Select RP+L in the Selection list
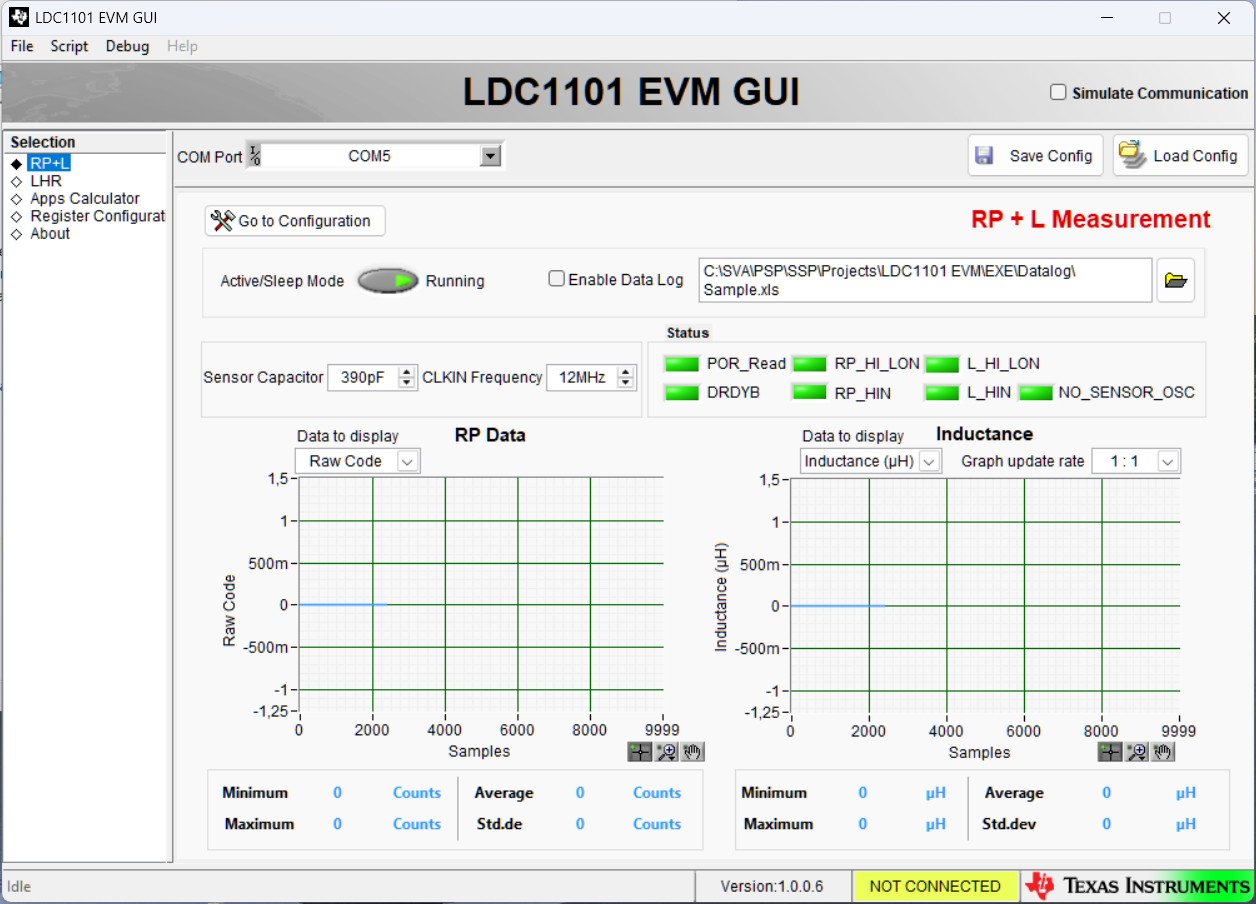This screenshot has height=904, width=1256. click(x=50, y=163)
